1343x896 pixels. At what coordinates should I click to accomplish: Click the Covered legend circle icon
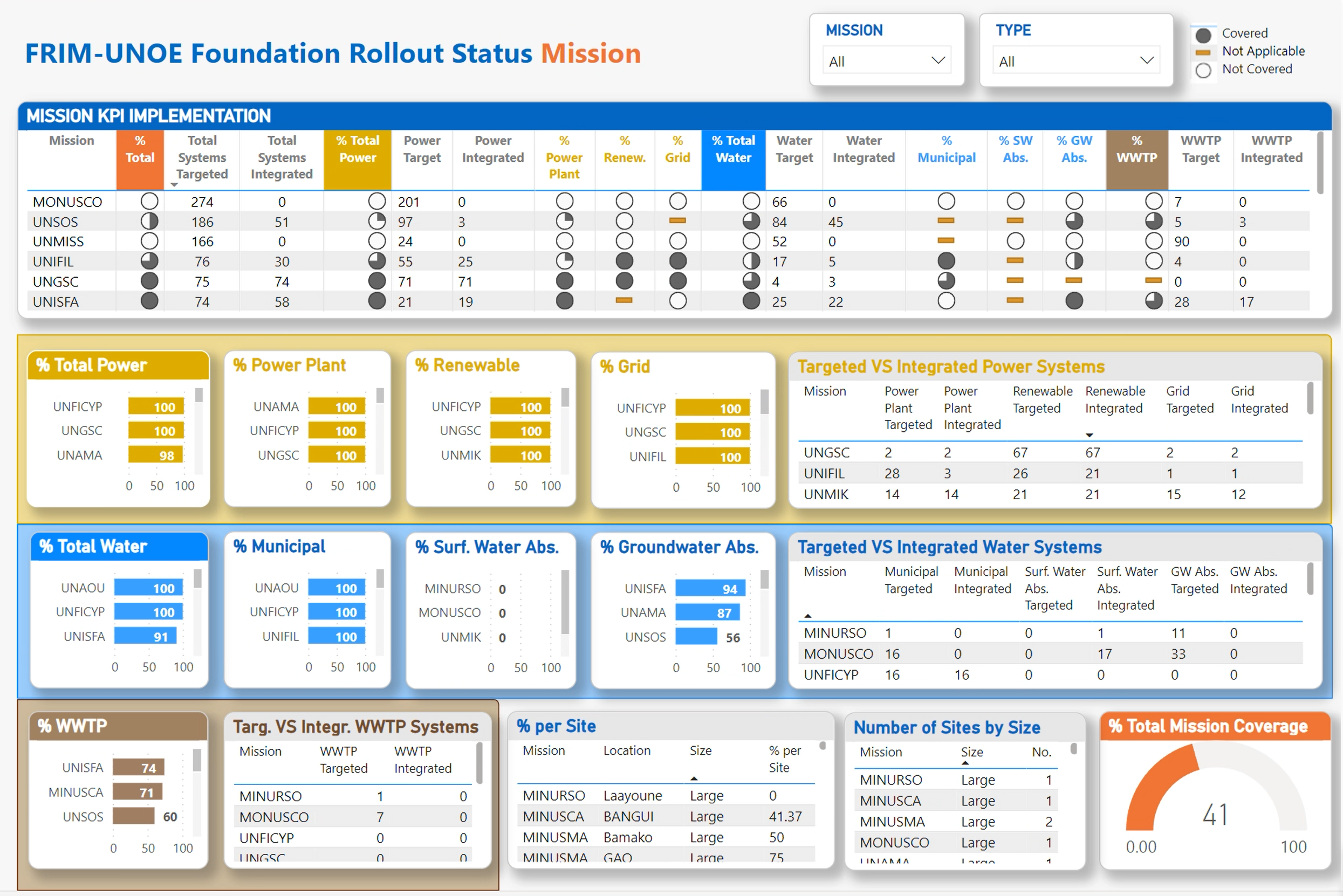pos(1203,35)
